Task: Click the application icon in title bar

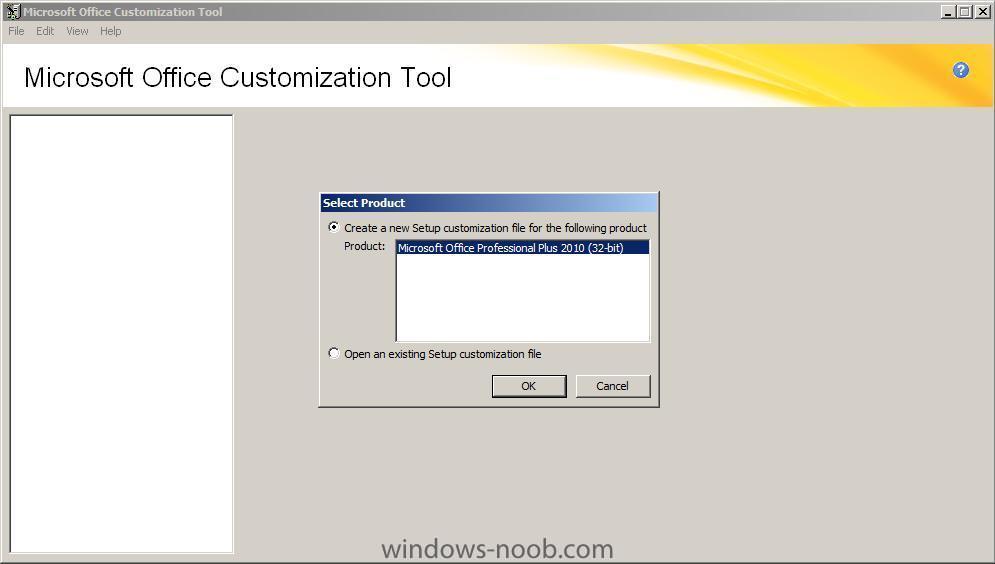Action: pyautogui.click(x=13, y=11)
